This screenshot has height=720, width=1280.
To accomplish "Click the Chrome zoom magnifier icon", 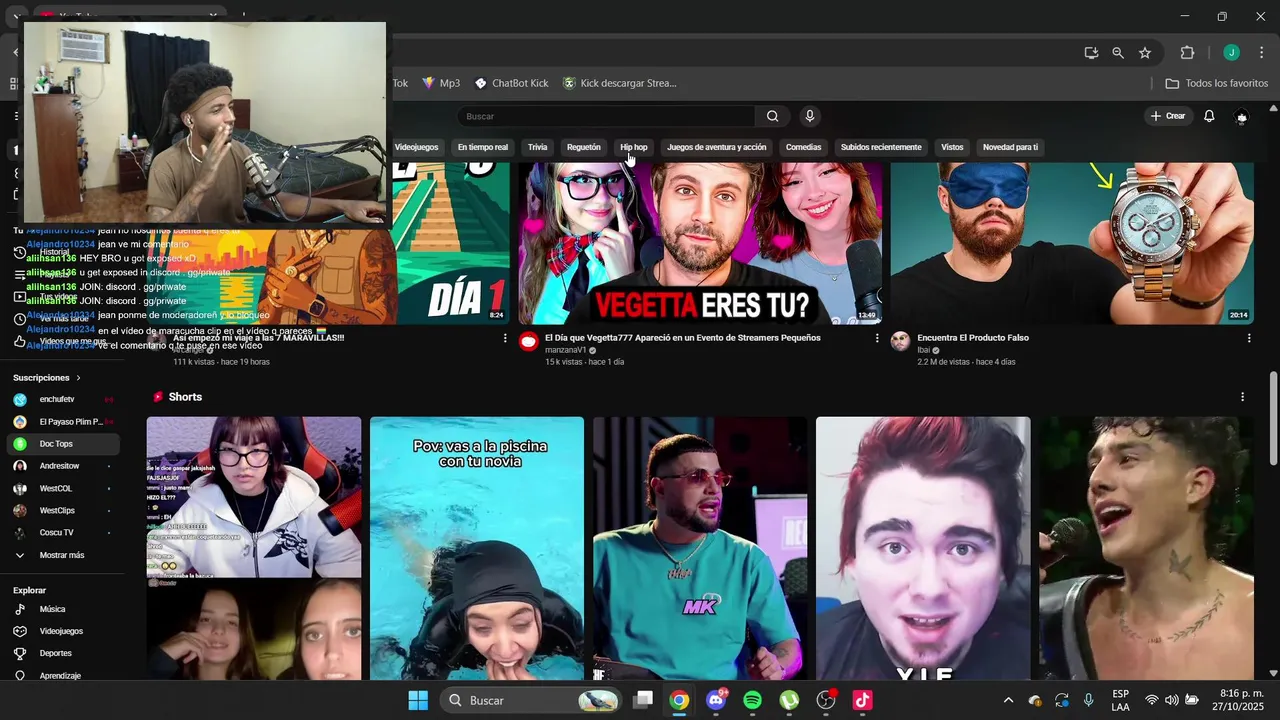I will (1118, 53).
